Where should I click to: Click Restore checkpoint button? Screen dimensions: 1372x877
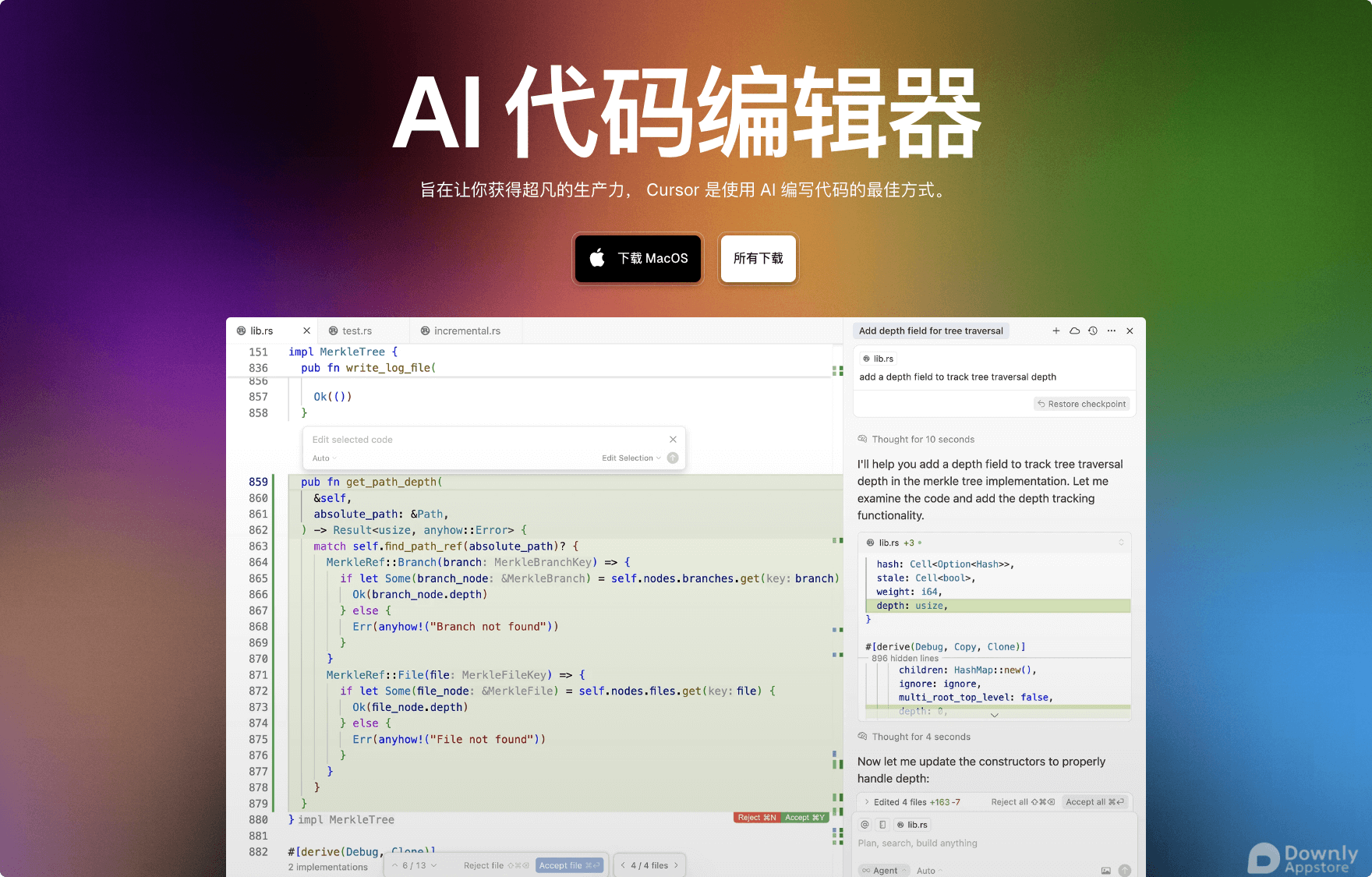(x=1081, y=404)
